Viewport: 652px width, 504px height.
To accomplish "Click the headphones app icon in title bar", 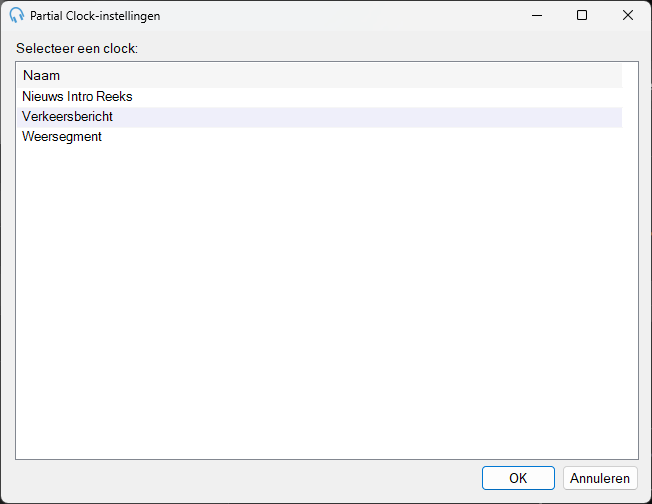I will tap(16, 15).
